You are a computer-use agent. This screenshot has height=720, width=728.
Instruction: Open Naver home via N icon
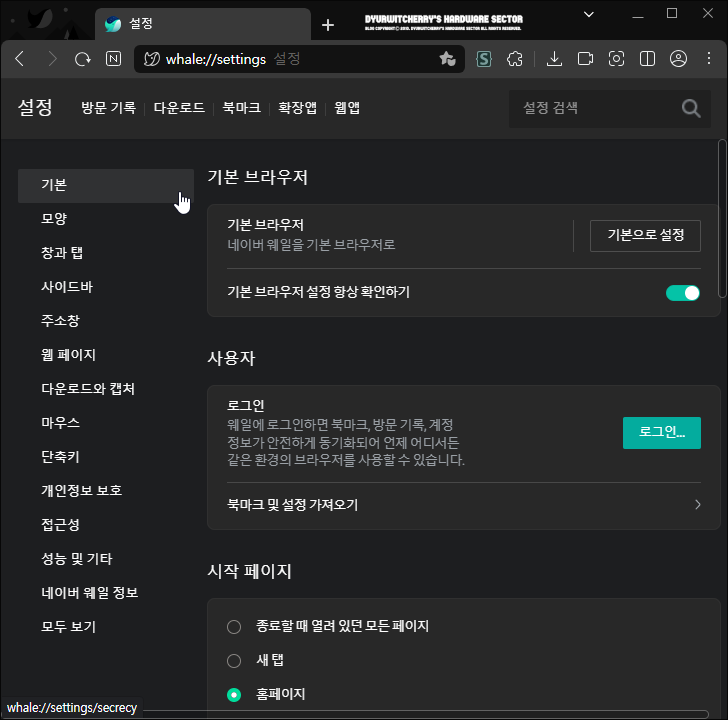tap(114, 59)
